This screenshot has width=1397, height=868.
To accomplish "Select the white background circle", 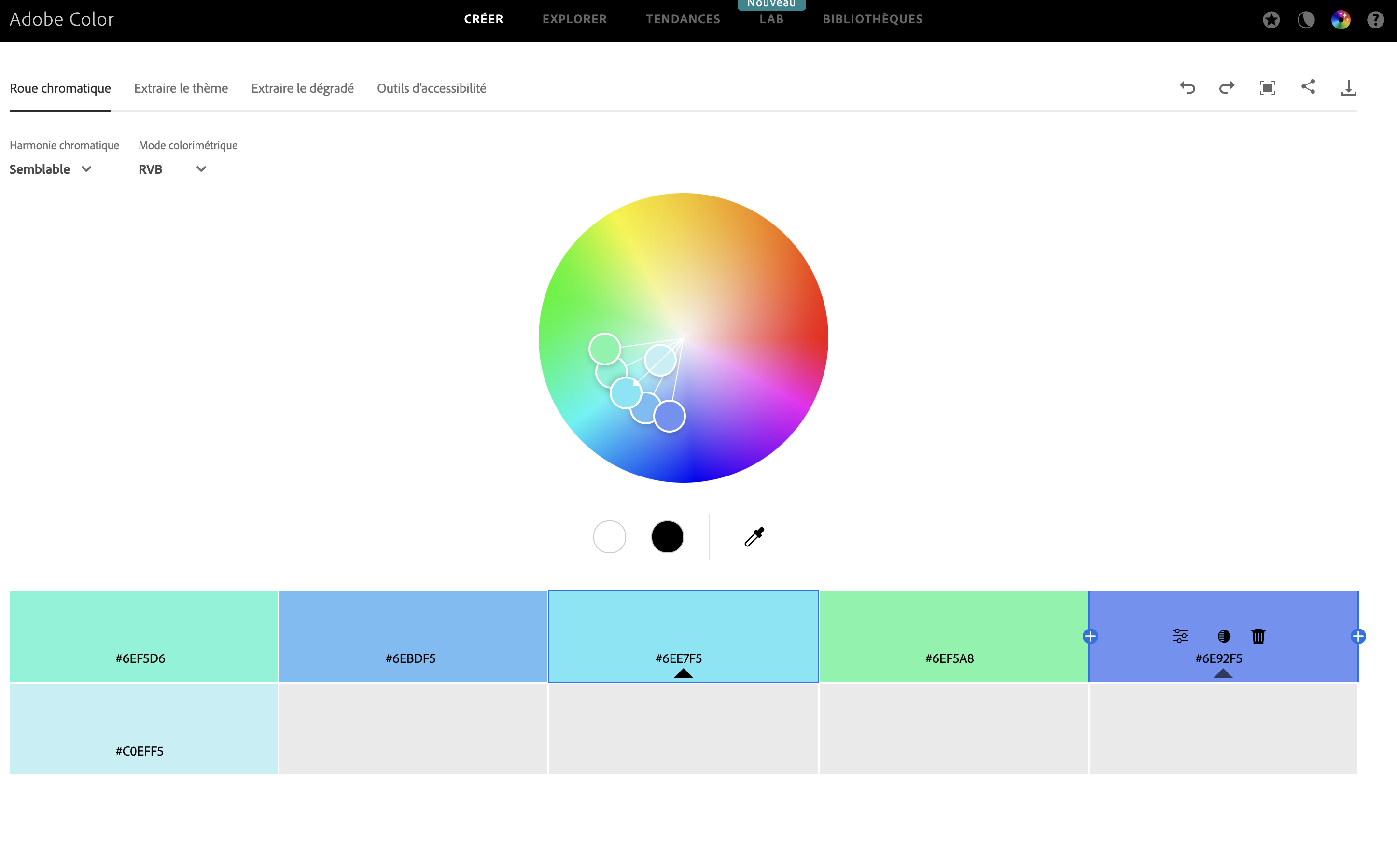I will click(609, 537).
